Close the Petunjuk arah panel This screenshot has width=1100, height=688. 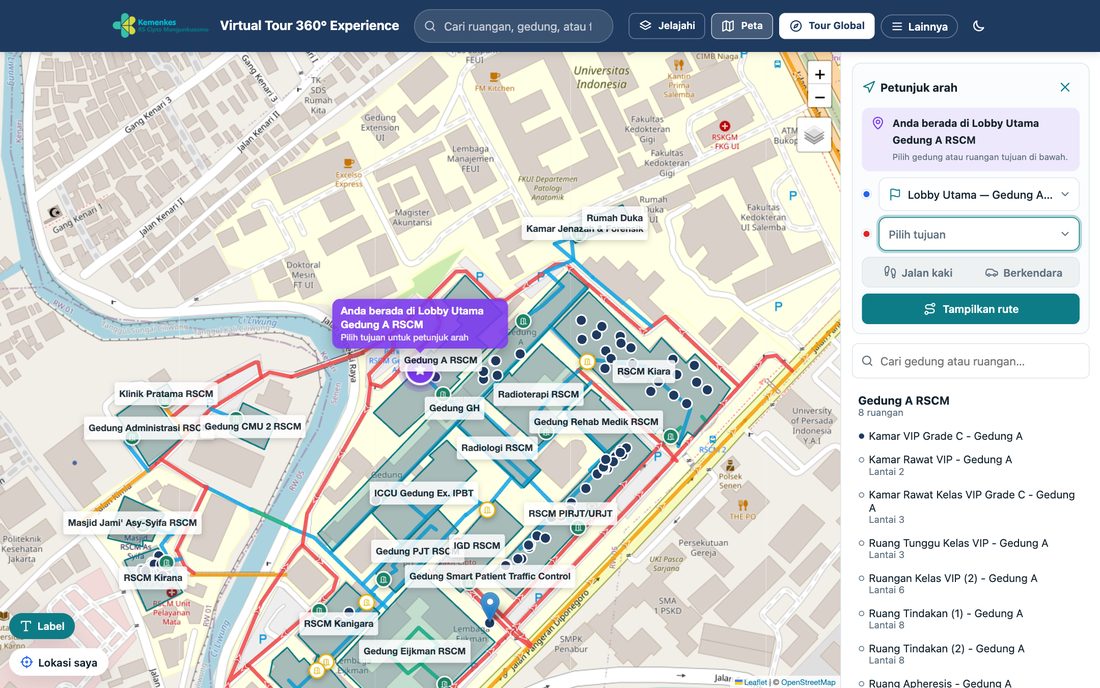click(x=1065, y=87)
